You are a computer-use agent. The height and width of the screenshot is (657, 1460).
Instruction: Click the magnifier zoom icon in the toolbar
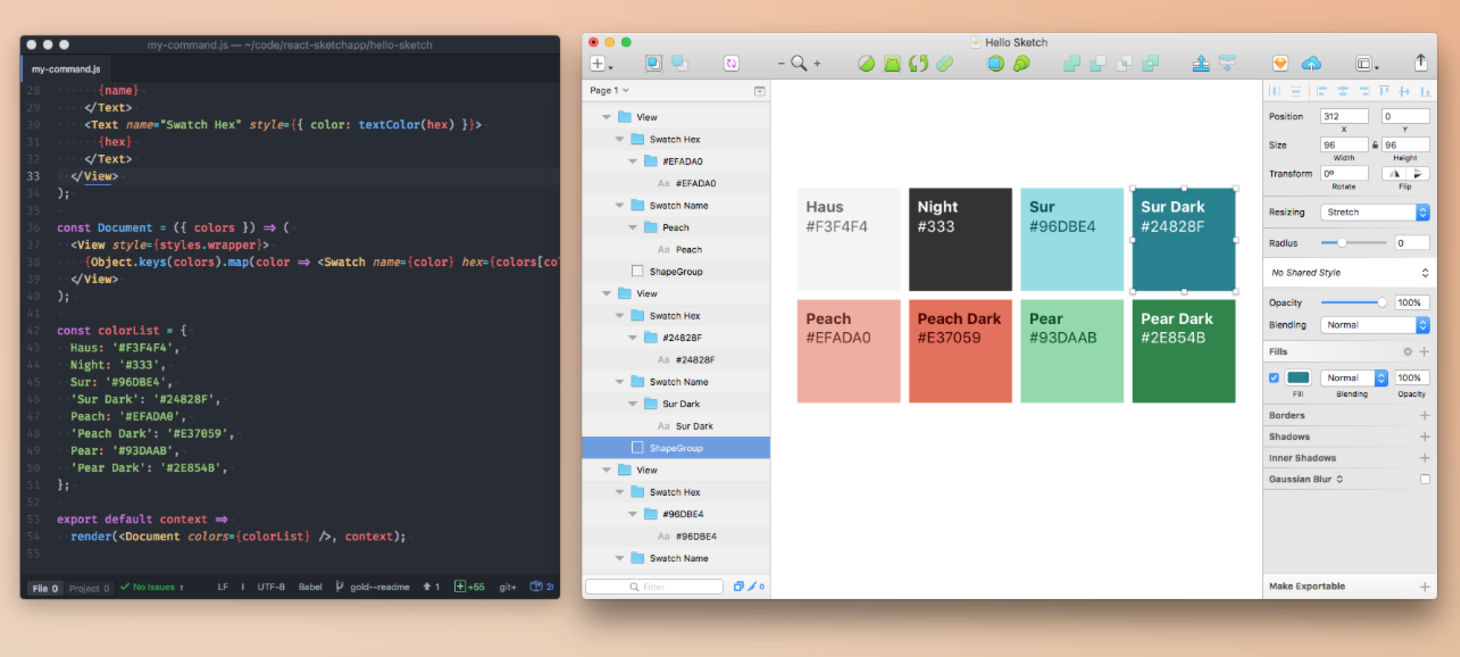tap(799, 63)
